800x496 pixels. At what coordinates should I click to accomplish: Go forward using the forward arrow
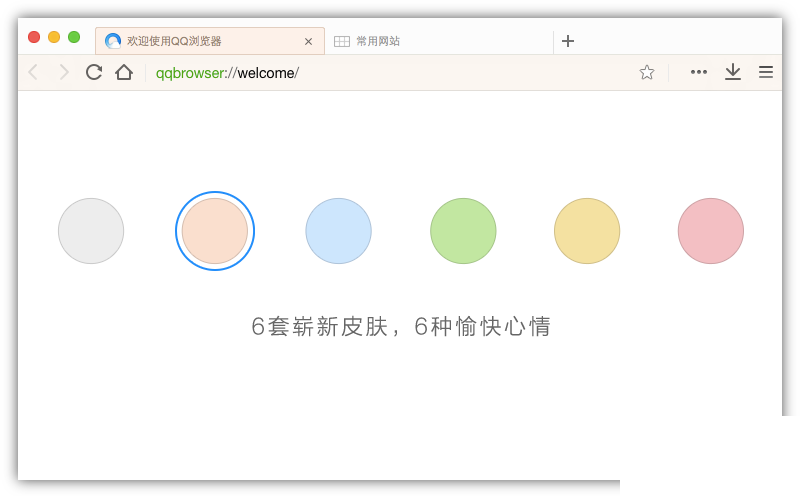tap(64, 72)
